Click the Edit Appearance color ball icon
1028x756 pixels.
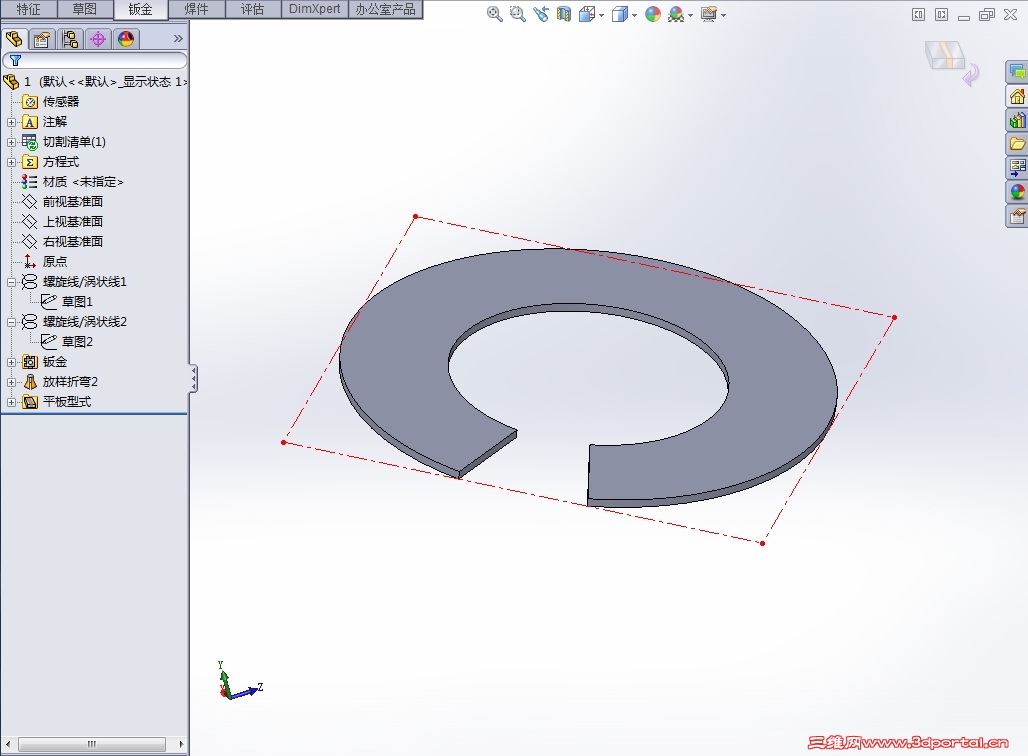[x=653, y=14]
